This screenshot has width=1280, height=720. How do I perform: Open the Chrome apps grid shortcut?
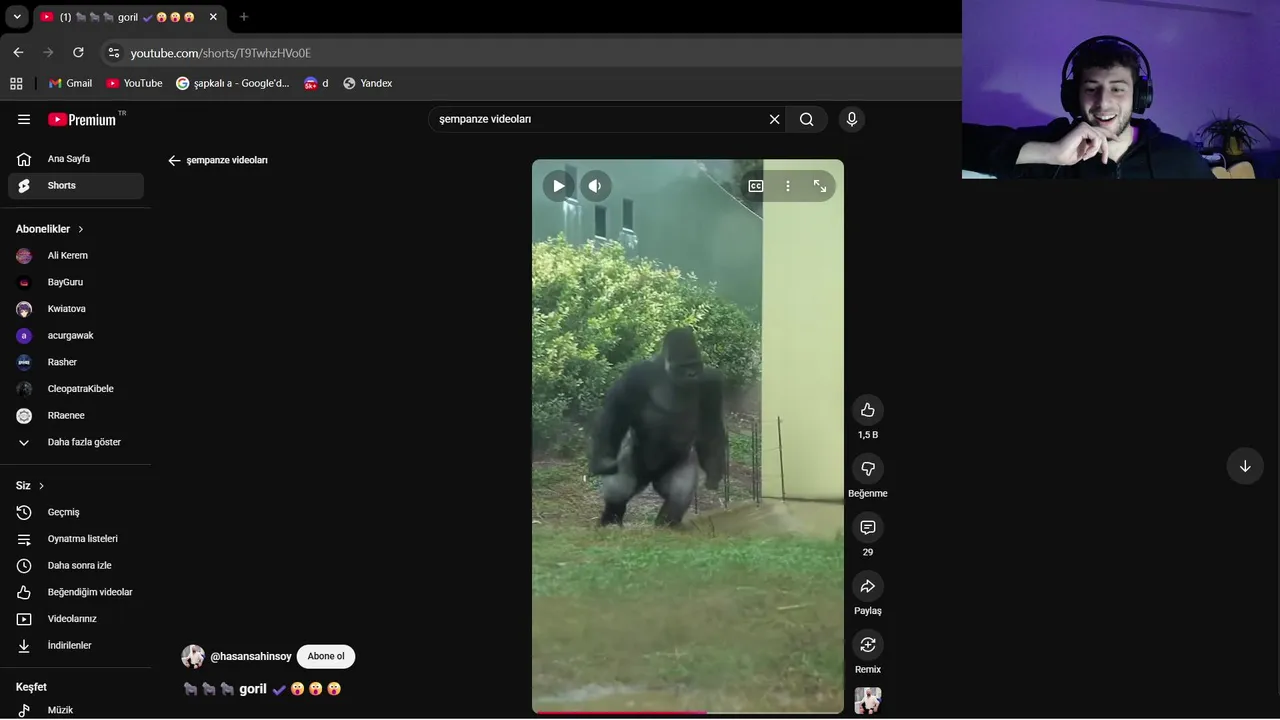pyautogui.click(x=16, y=83)
